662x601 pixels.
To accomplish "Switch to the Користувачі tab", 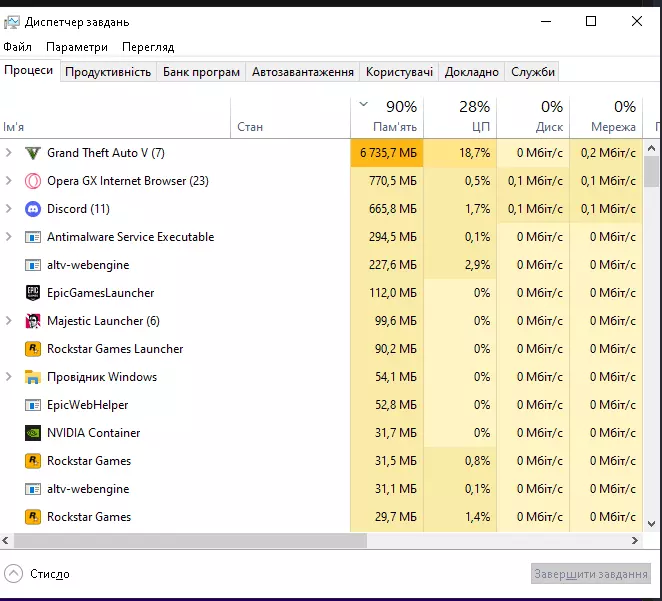I will click(399, 72).
